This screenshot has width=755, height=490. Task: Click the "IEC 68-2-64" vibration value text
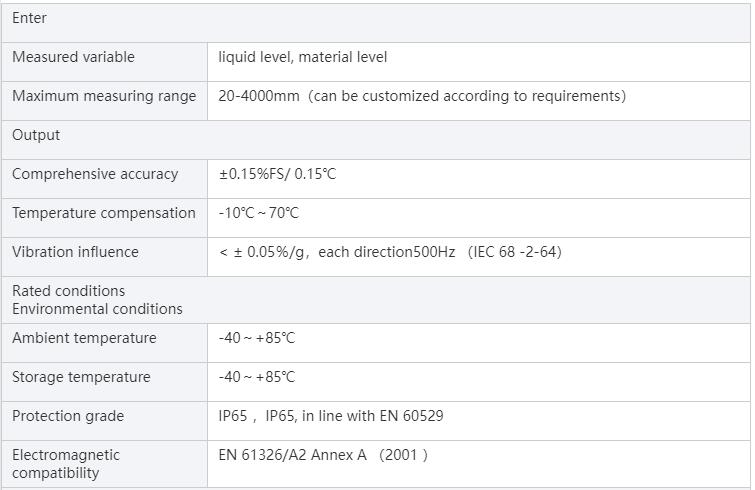pyautogui.click(x=514, y=252)
